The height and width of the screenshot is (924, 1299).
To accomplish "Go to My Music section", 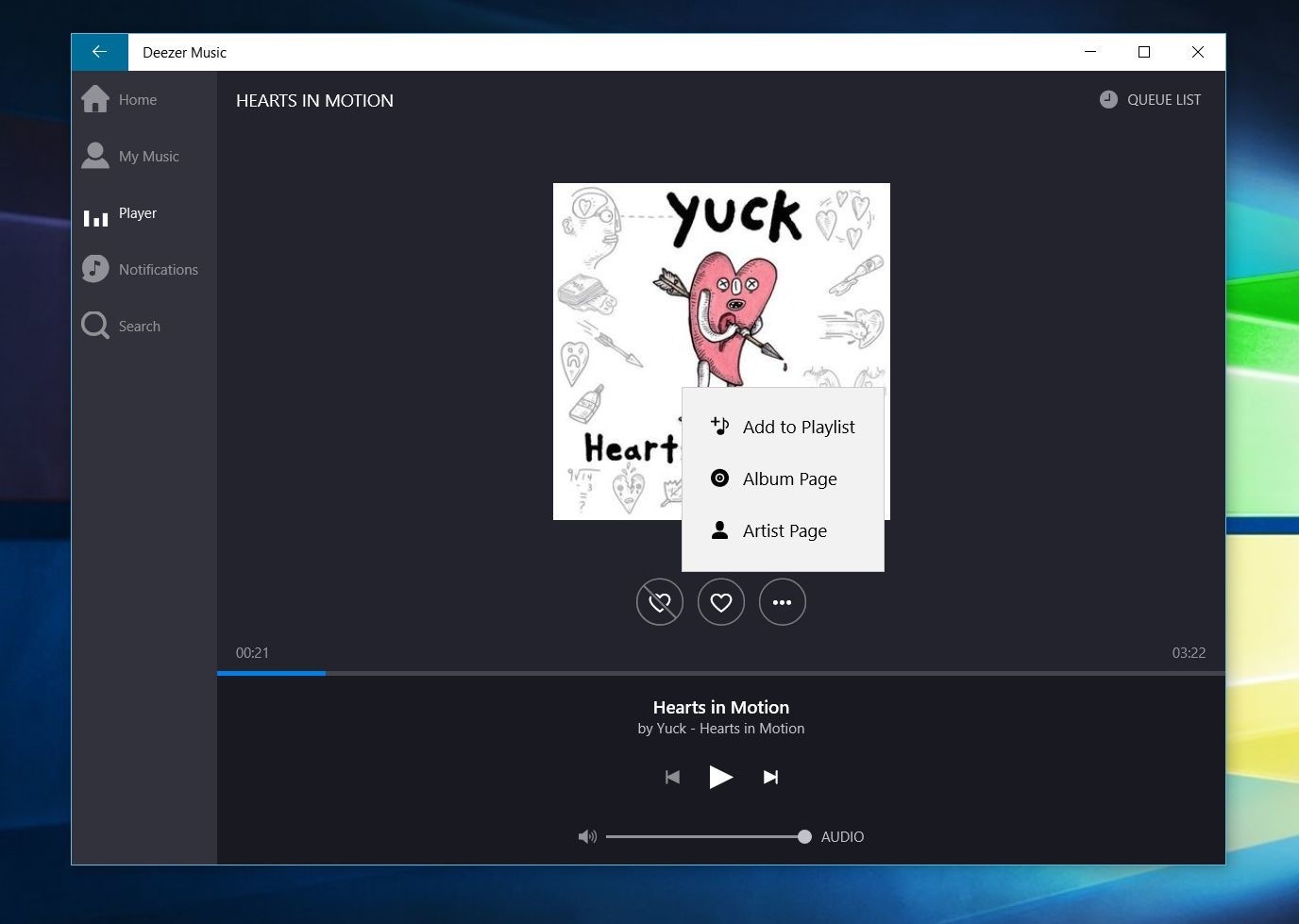I will 144,156.
